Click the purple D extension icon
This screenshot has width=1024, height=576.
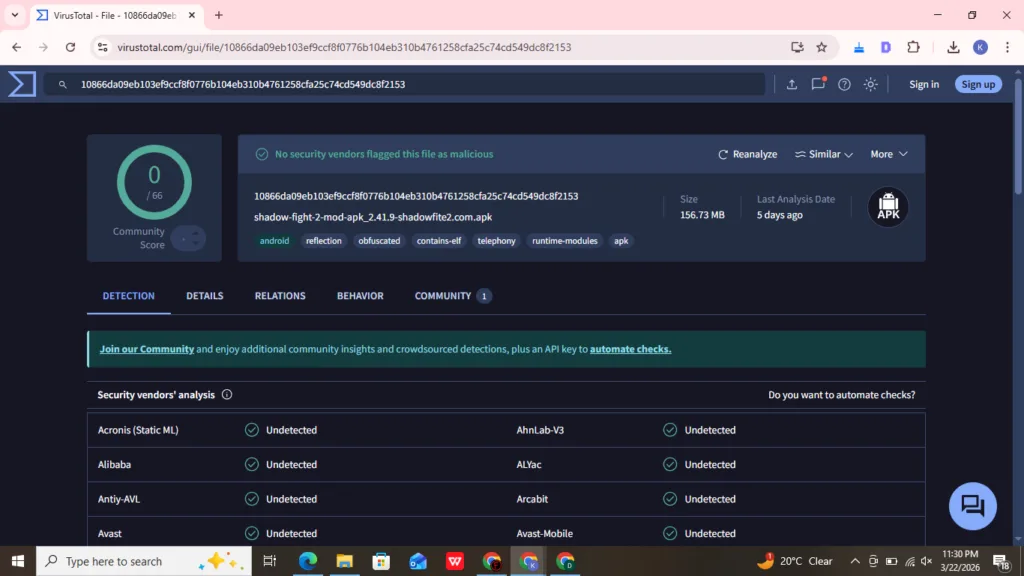(886, 47)
